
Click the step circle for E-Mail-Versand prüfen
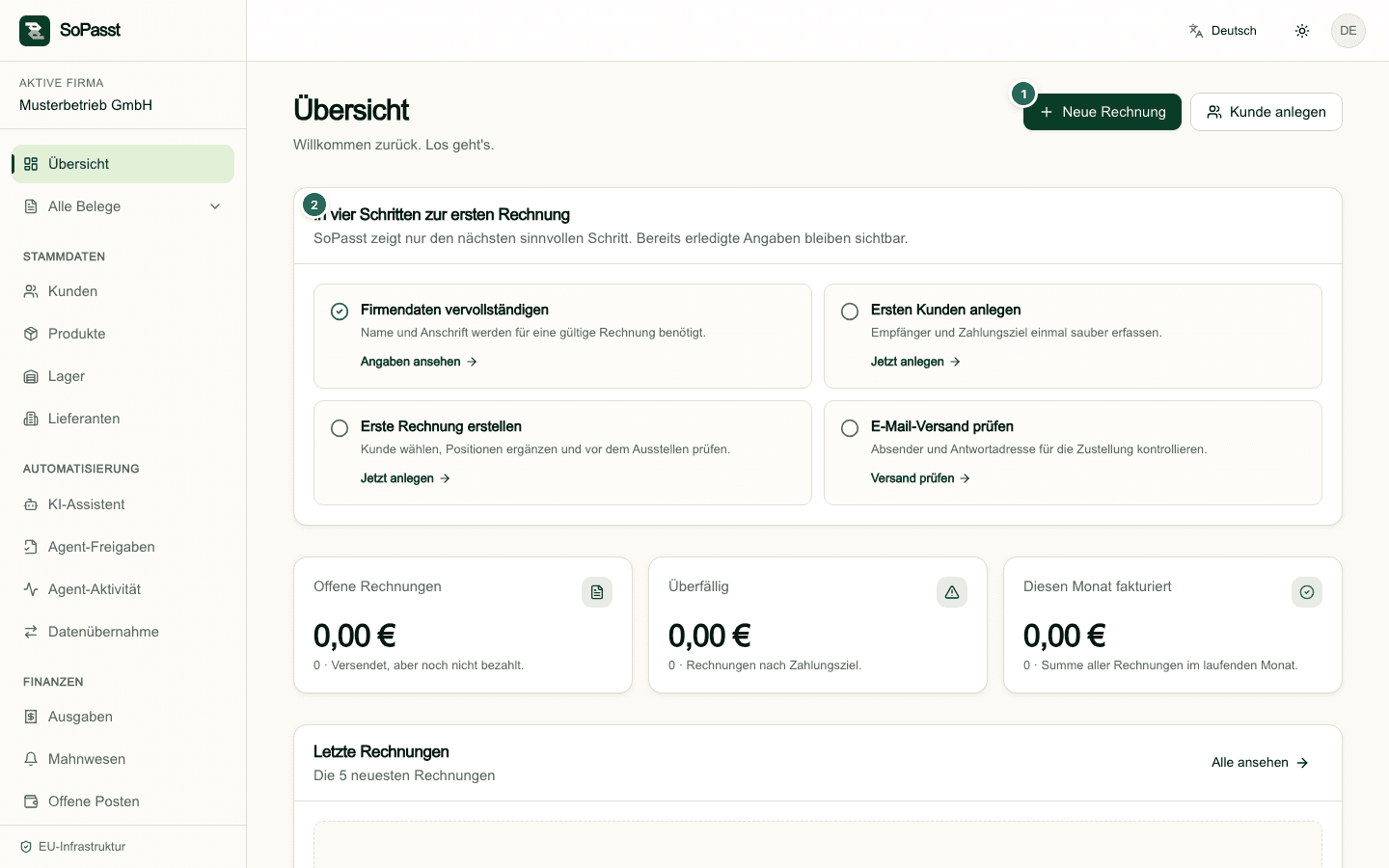(850, 428)
